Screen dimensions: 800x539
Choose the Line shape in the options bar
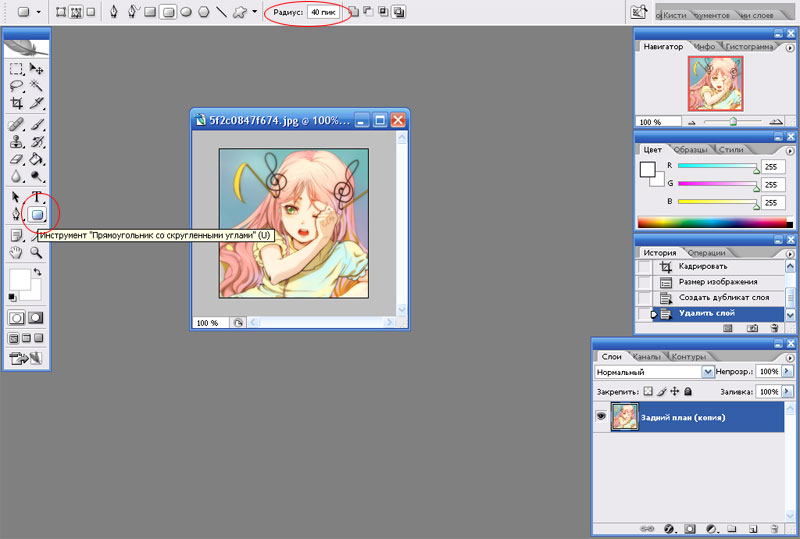[220, 13]
